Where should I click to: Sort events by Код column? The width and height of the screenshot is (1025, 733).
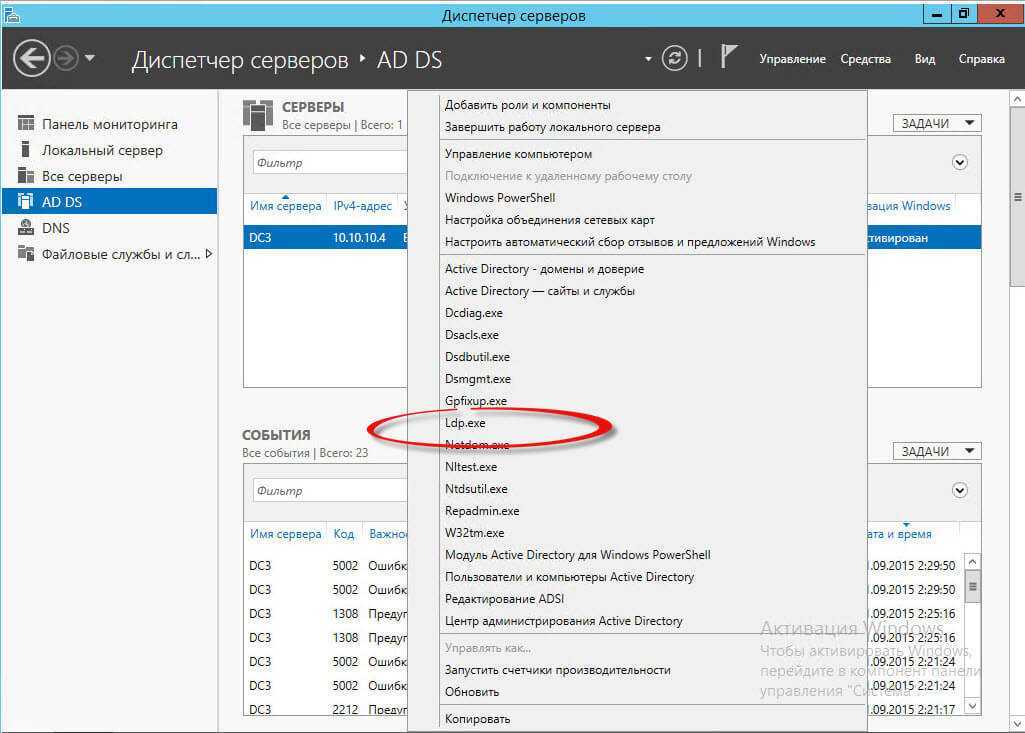344,534
